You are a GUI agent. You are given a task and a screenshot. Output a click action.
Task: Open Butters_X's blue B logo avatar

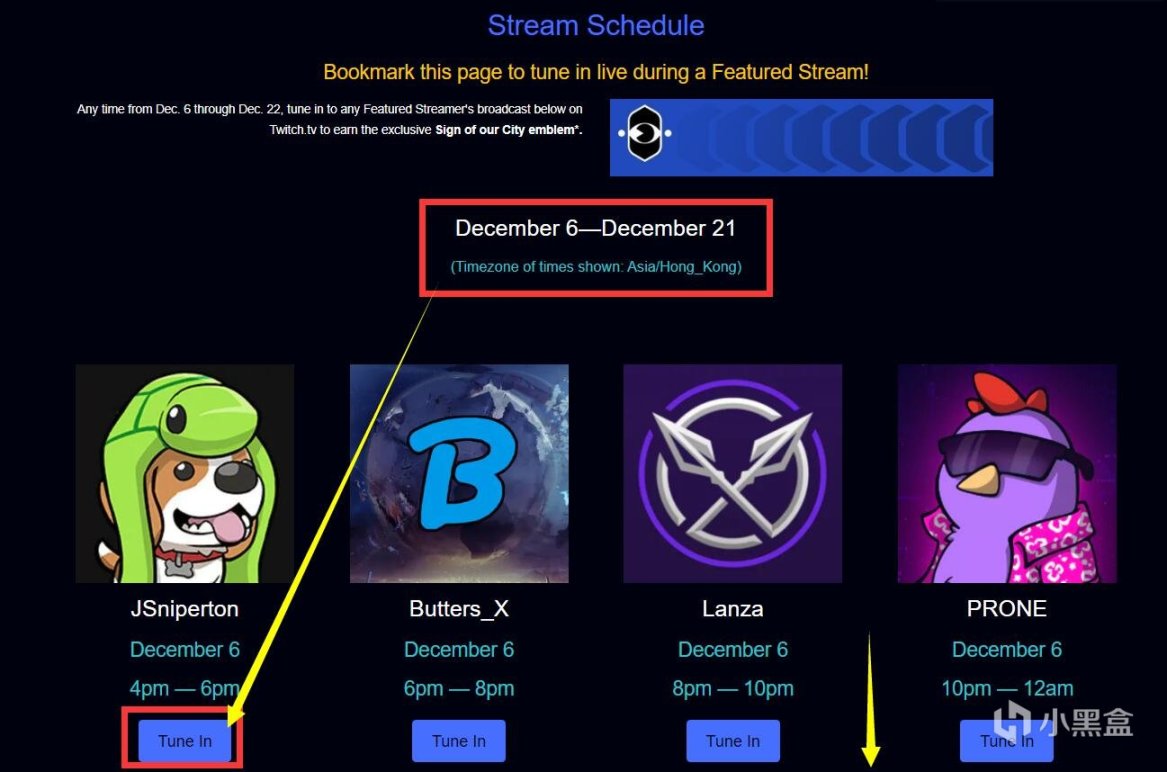point(459,473)
